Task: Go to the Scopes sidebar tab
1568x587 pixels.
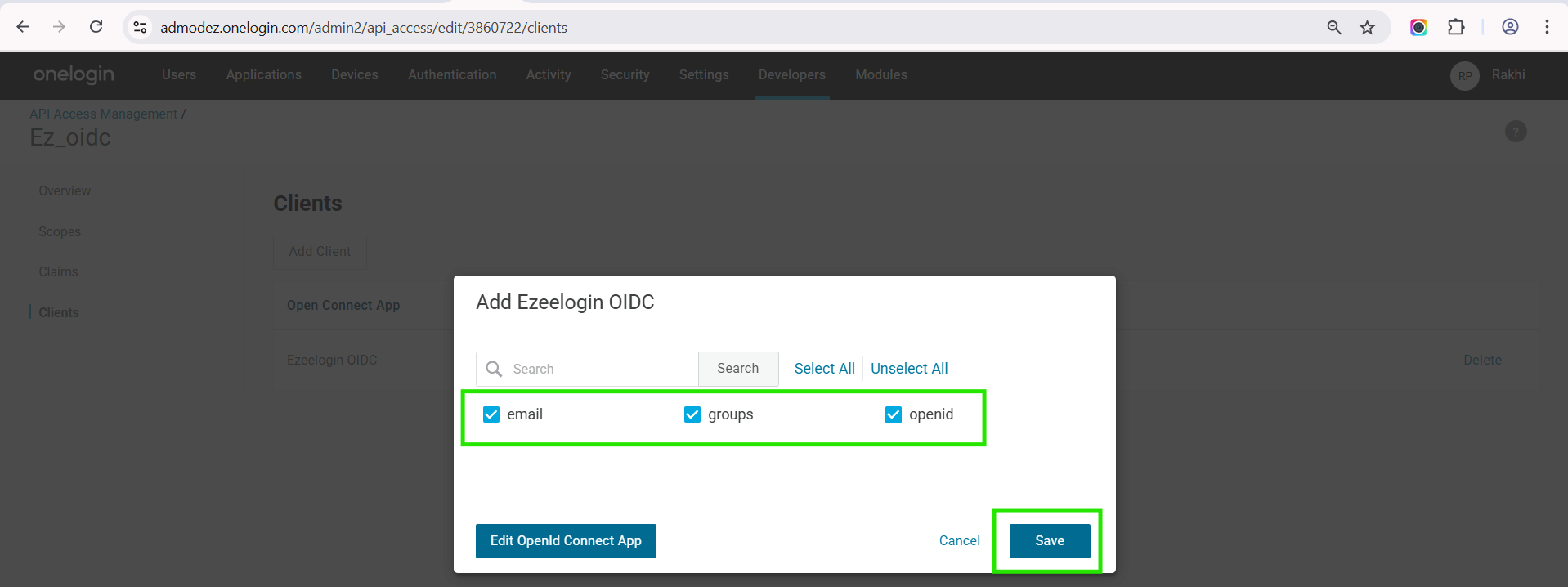Action: click(60, 231)
